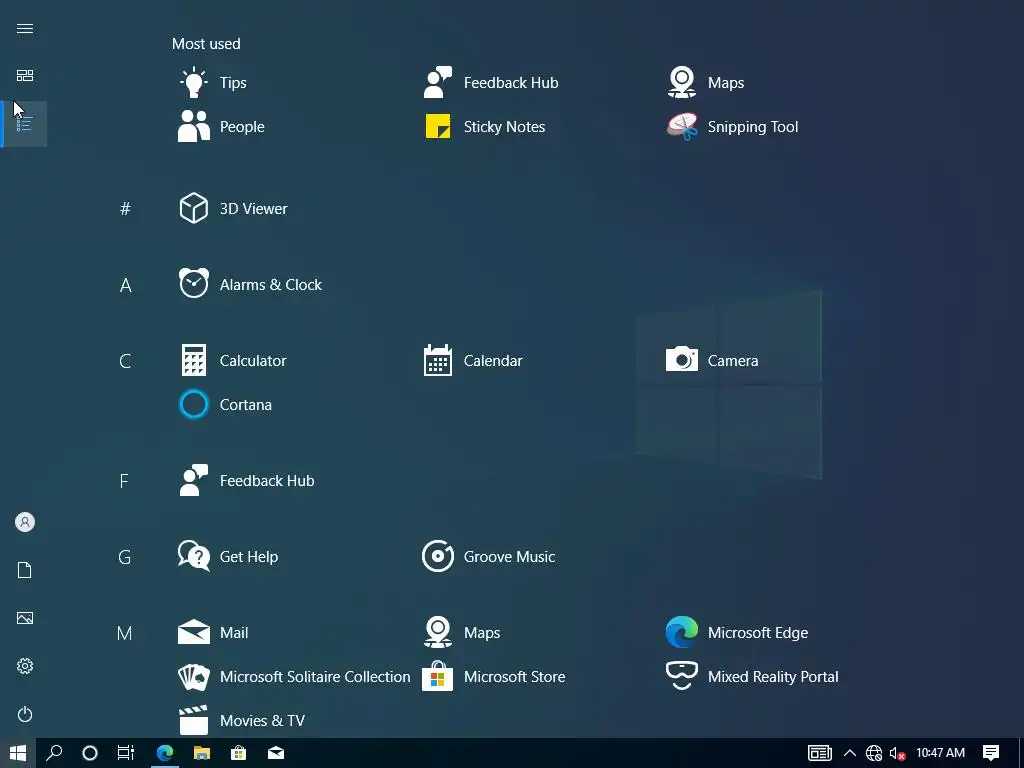Launch the Camera app

coord(712,360)
